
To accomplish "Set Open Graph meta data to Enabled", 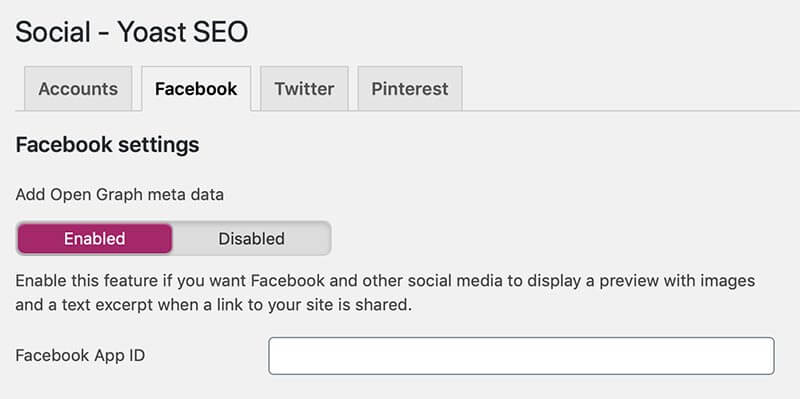I will coord(94,238).
